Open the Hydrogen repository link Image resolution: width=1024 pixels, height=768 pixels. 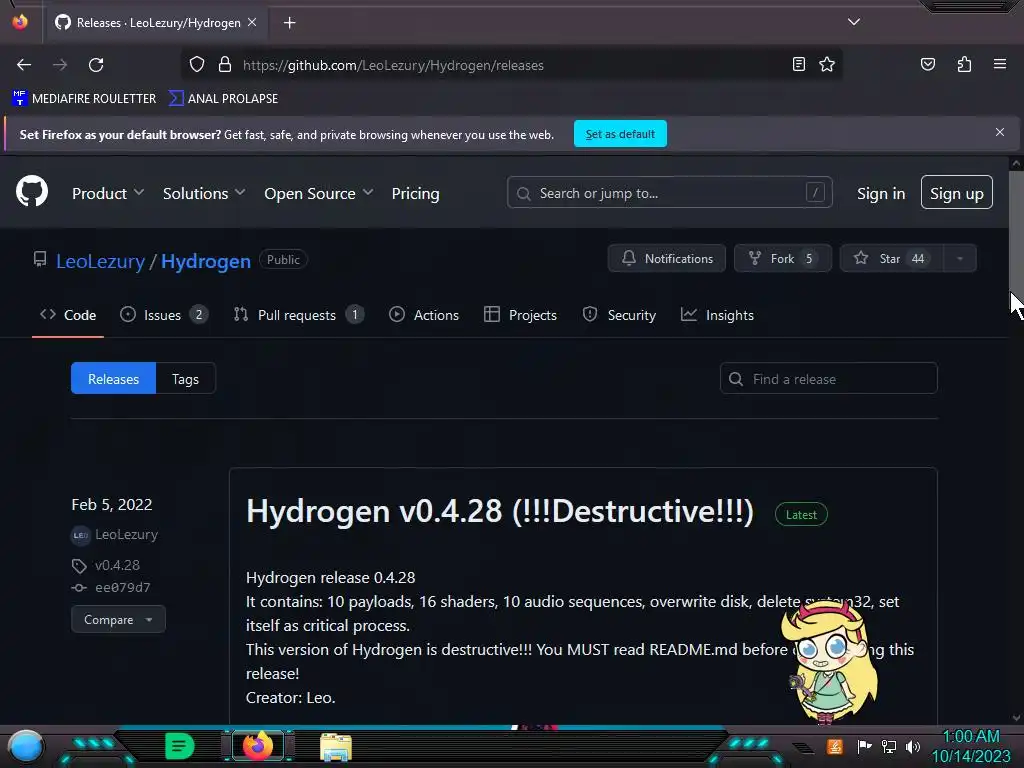pyautogui.click(x=206, y=261)
